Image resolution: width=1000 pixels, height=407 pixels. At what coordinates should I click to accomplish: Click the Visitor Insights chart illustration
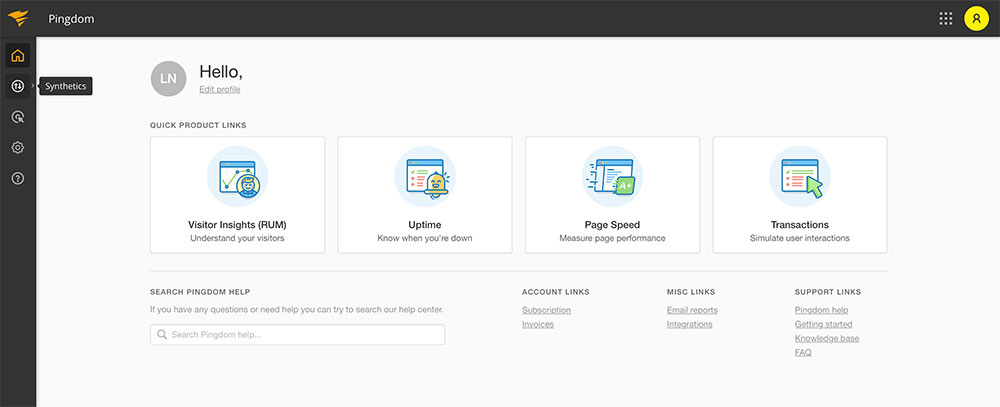click(x=237, y=177)
